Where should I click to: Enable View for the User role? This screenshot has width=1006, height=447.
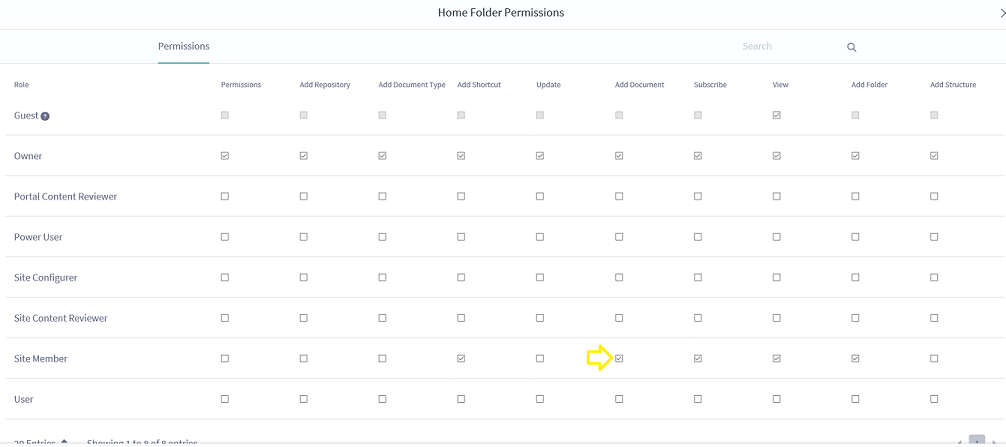click(x=776, y=399)
